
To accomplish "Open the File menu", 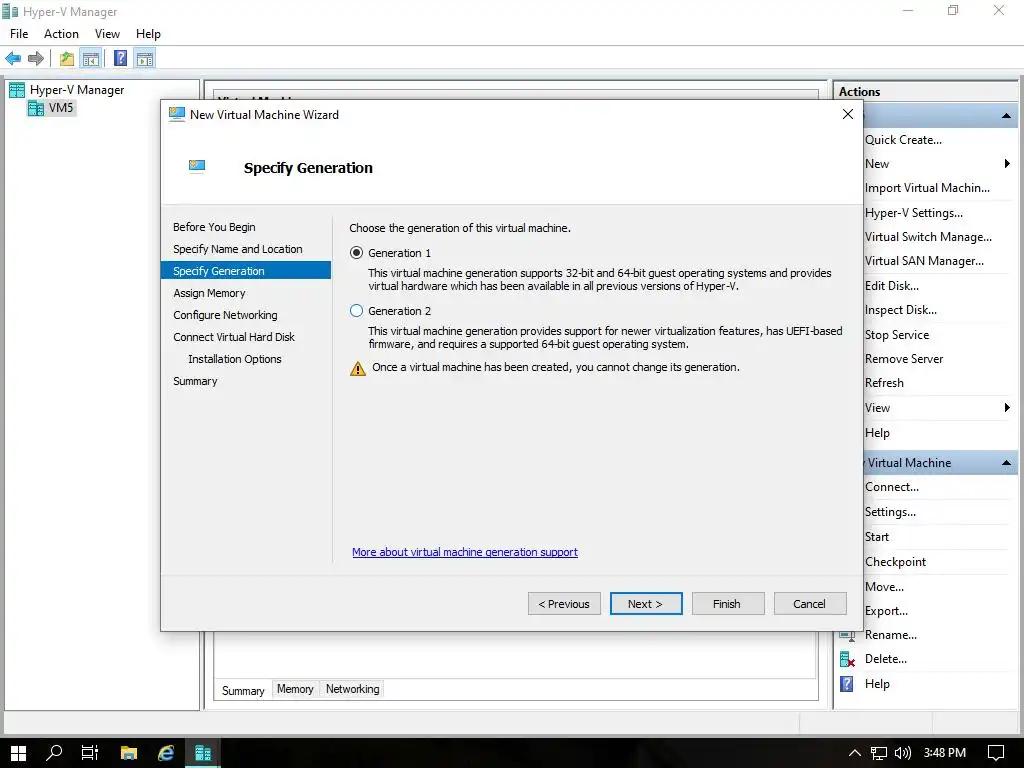I will (x=19, y=34).
